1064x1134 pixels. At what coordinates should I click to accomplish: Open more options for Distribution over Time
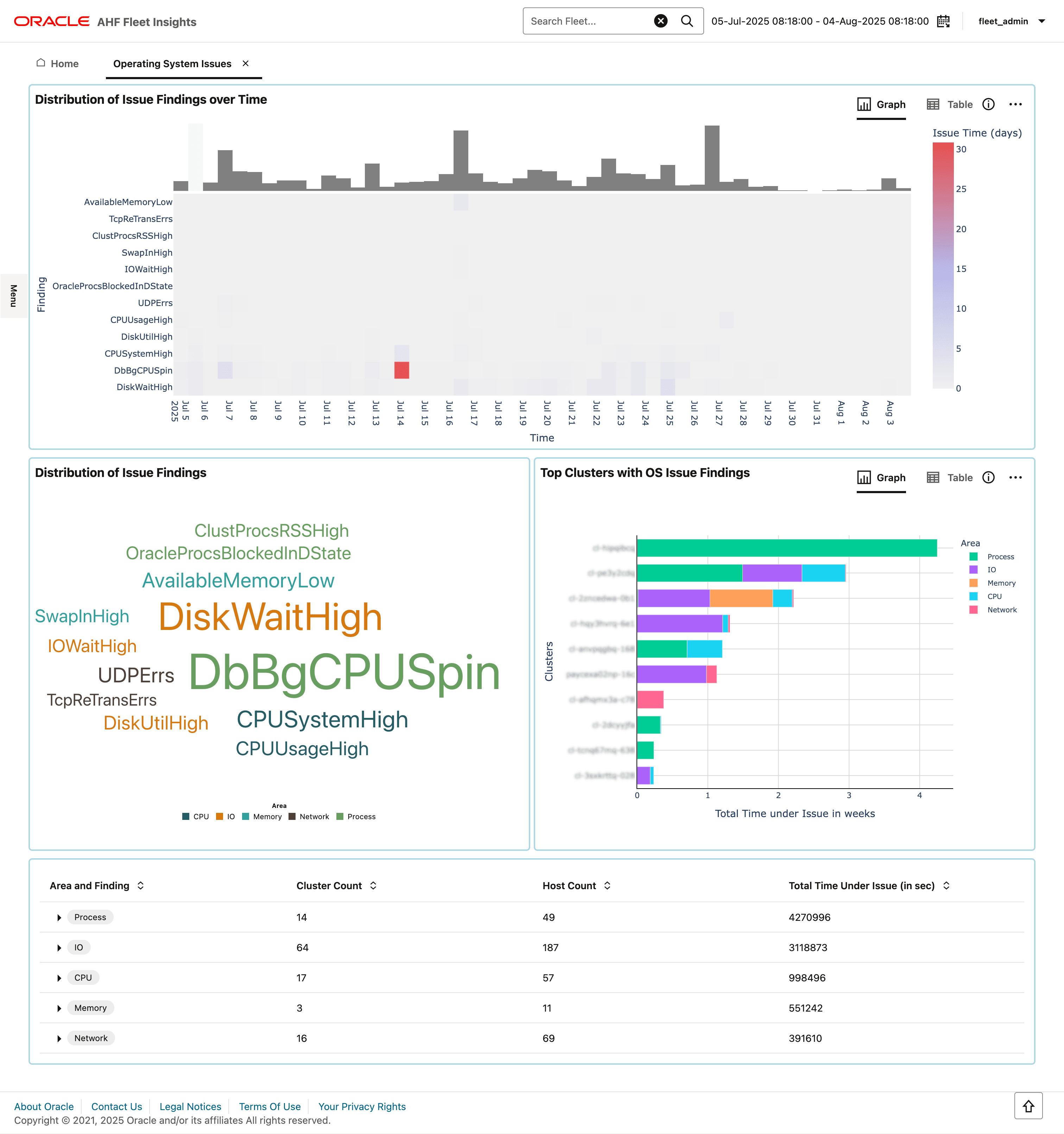pos(1015,104)
